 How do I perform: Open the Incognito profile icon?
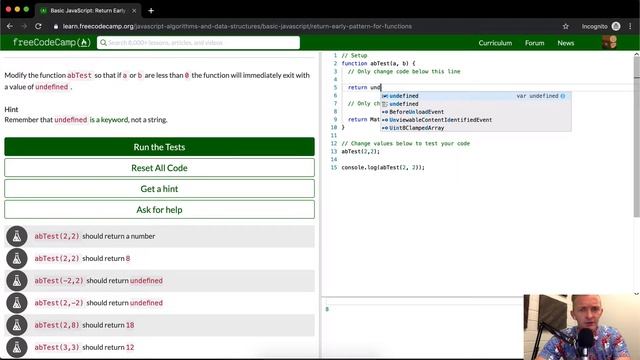coord(616,26)
